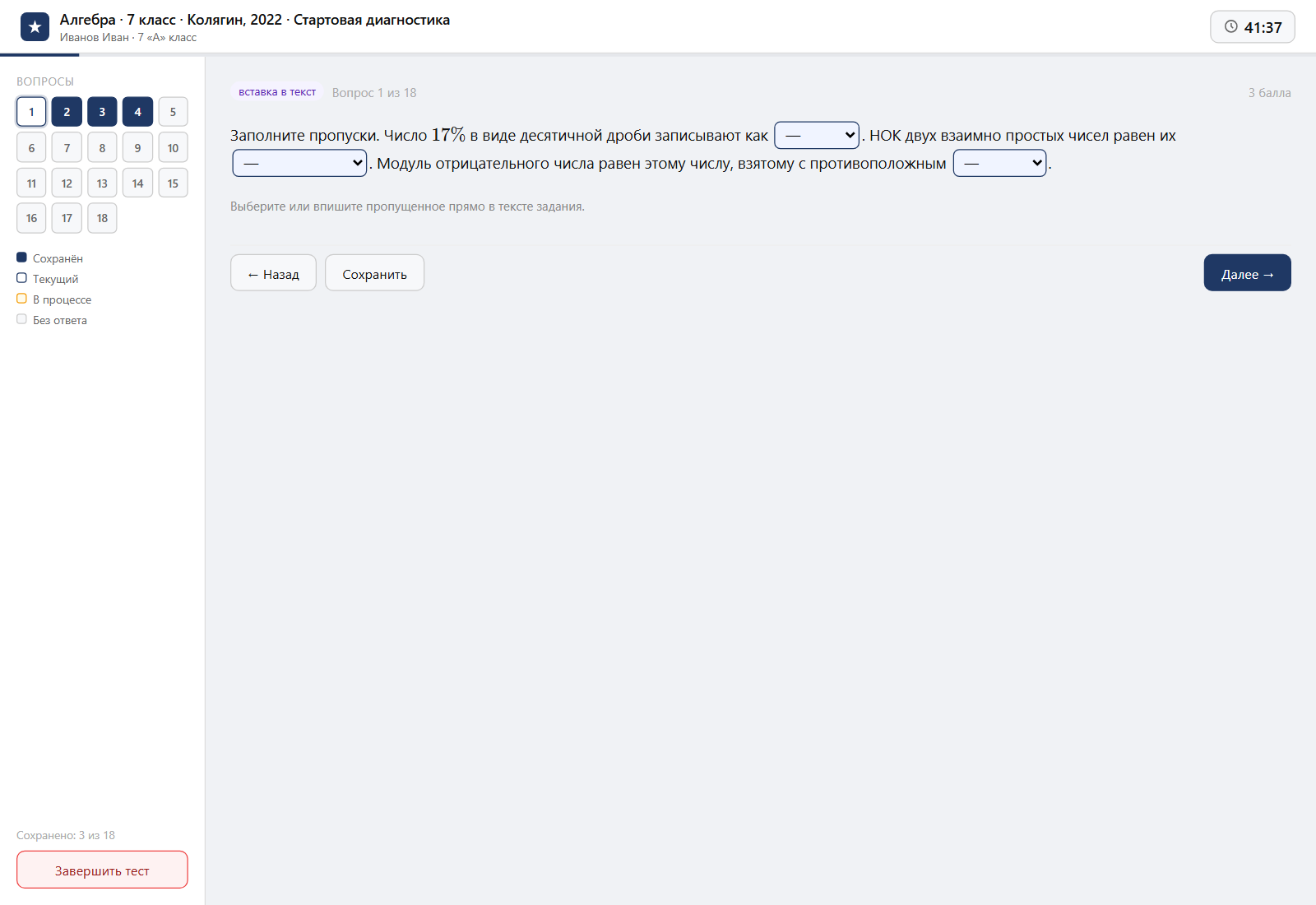Open question 10 from the grid
The image size is (1316, 905).
pyautogui.click(x=173, y=148)
